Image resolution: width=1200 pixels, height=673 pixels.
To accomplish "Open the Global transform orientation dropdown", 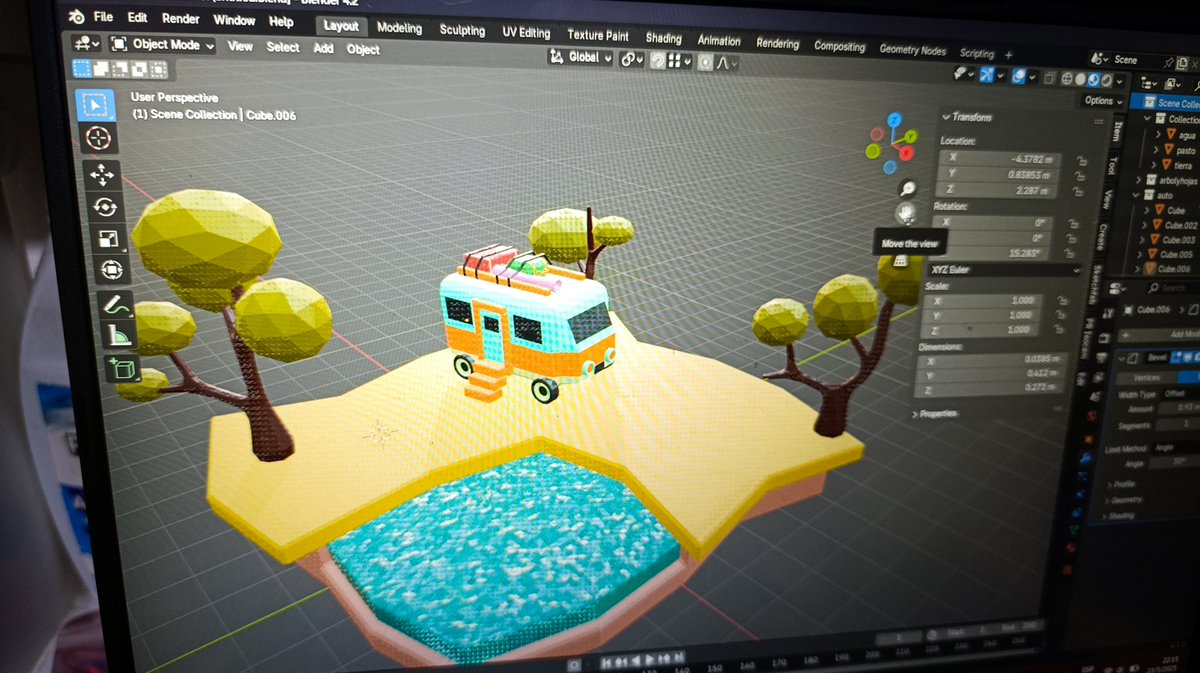I will pos(580,57).
